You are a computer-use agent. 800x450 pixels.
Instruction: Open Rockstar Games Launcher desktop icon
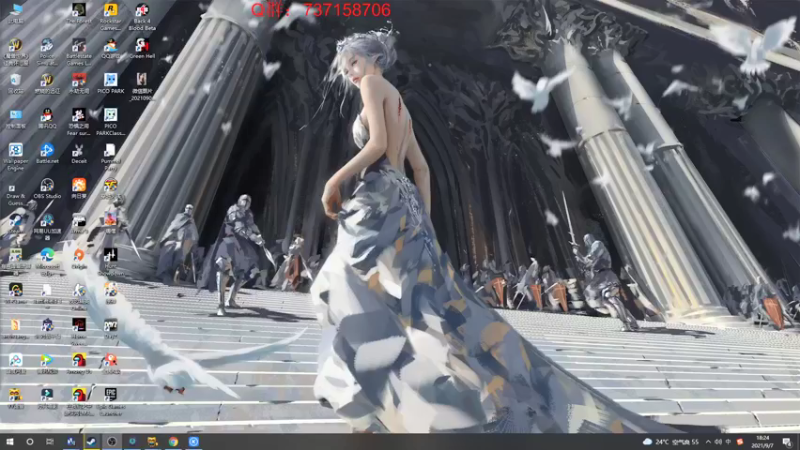110,16
